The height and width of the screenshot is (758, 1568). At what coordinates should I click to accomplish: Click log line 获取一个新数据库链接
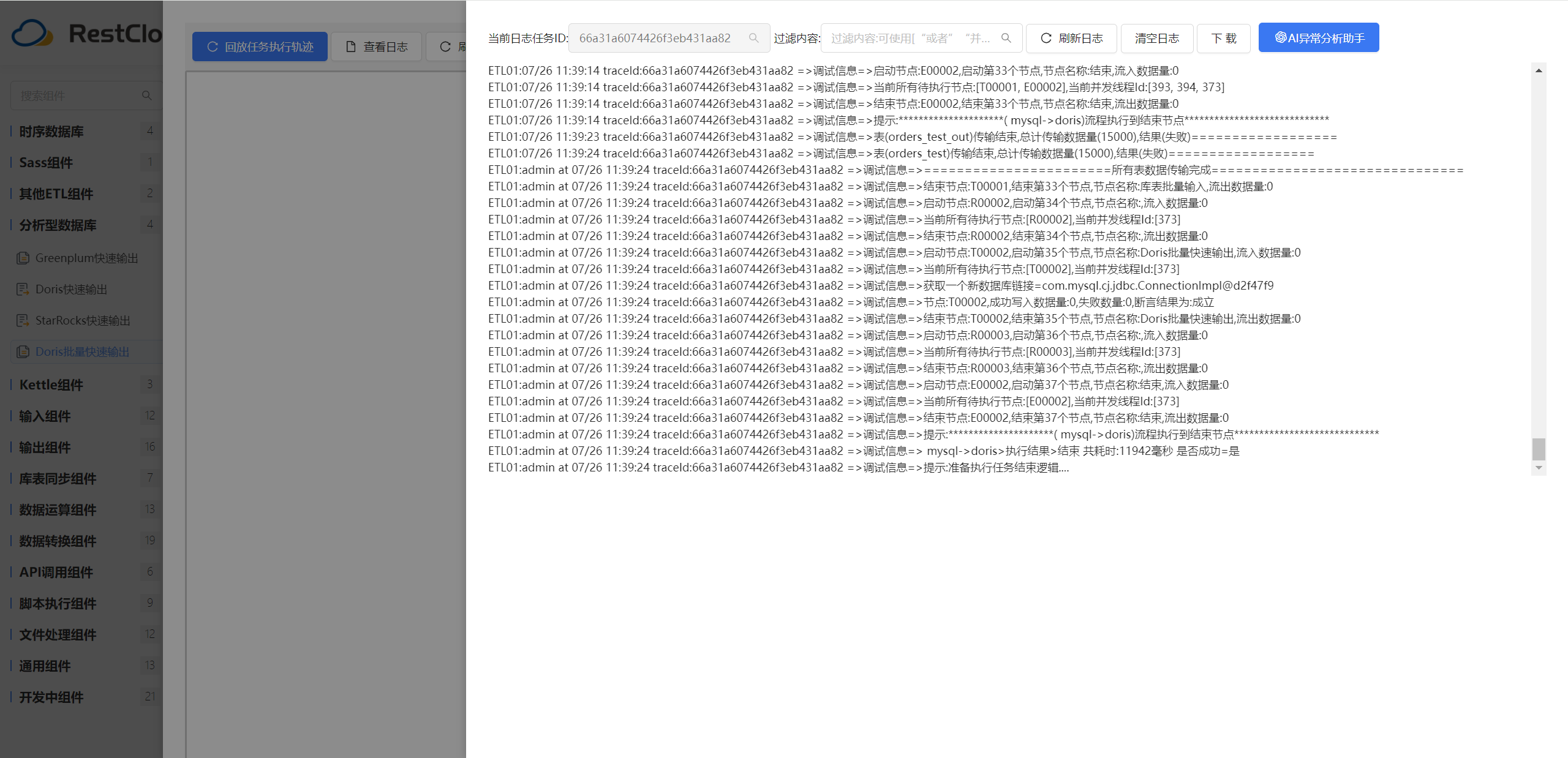881,285
